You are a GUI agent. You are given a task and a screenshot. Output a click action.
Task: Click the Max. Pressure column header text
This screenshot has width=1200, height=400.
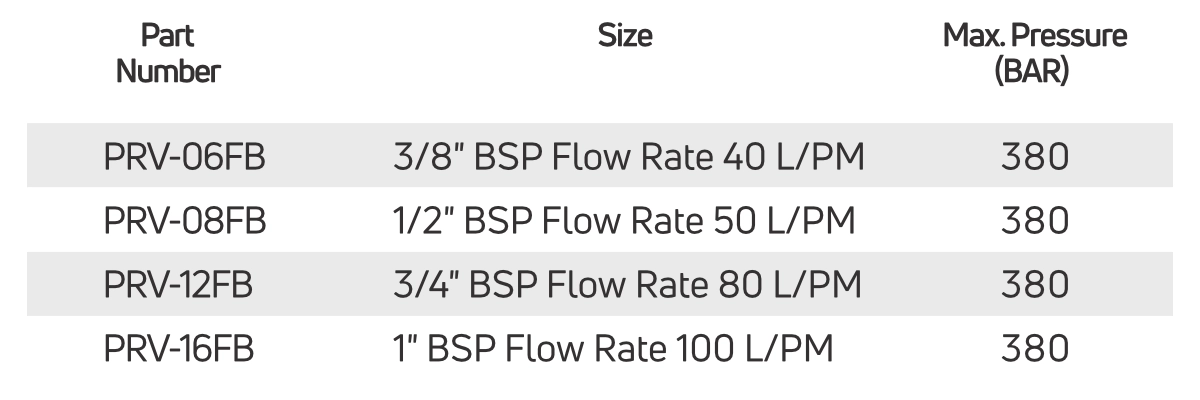tap(1035, 37)
